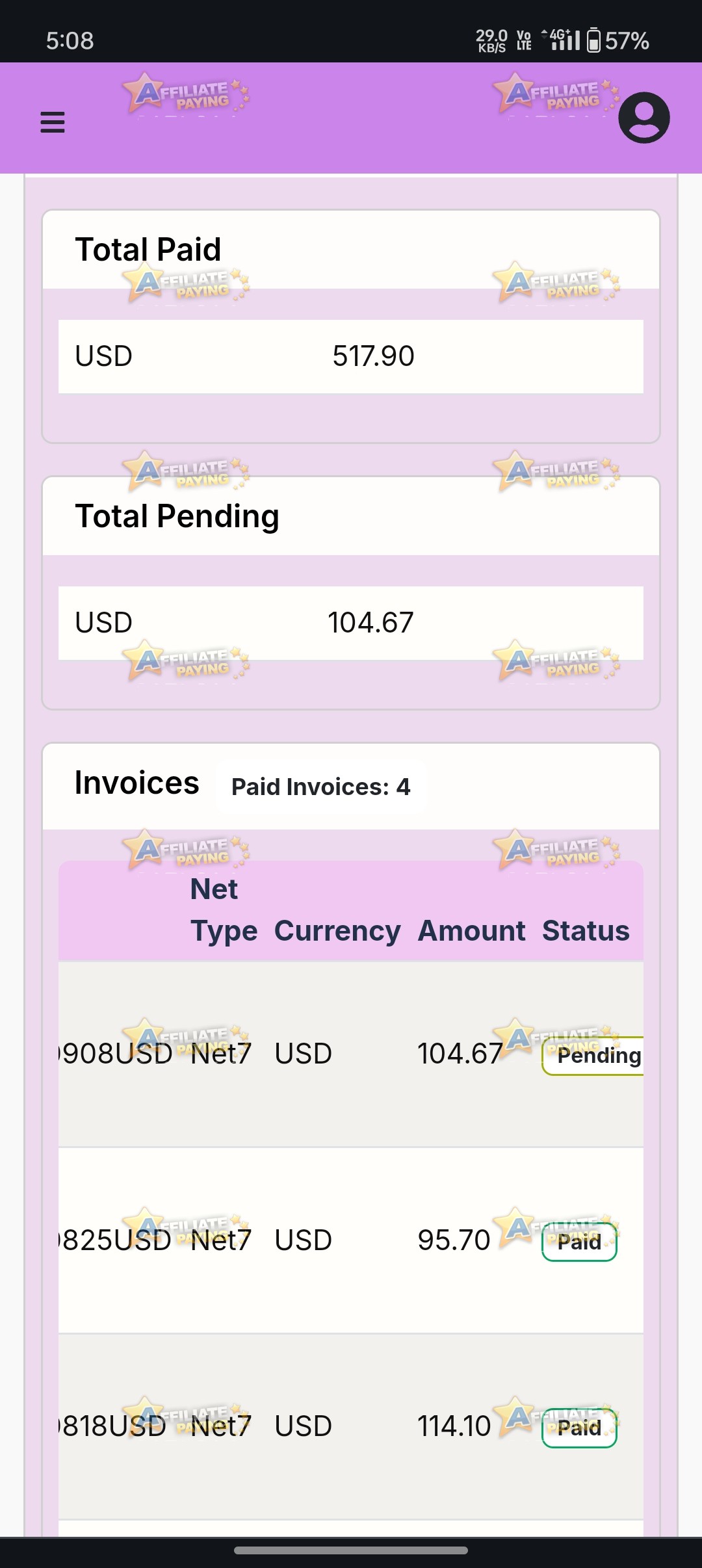The image size is (702, 1568).
Task: Open the invoice row ending 825USD
Action: pyautogui.click(x=351, y=1240)
